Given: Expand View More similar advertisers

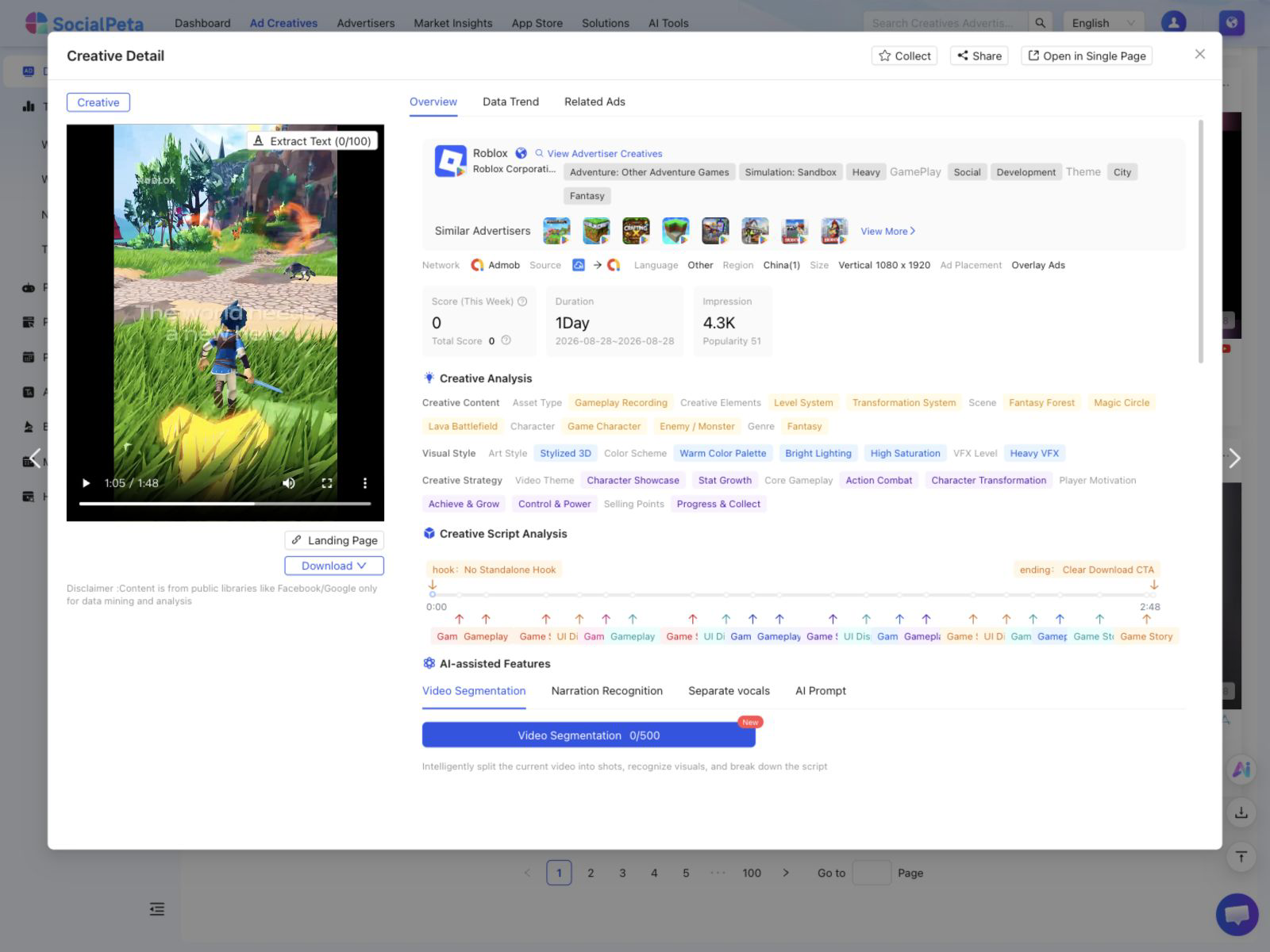Looking at the screenshot, I should (x=888, y=231).
